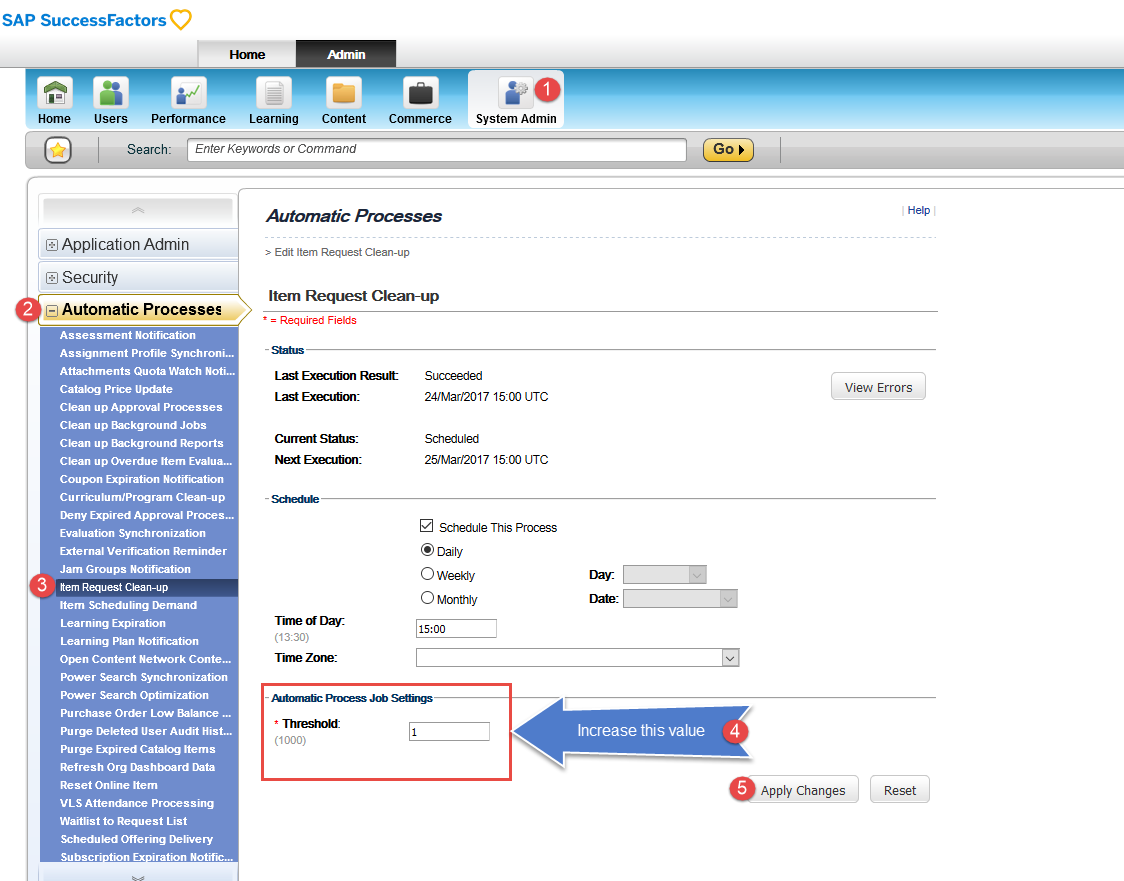Click the Time of Day field
Viewport: 1124px width, 881px height.
click(456, 629)
